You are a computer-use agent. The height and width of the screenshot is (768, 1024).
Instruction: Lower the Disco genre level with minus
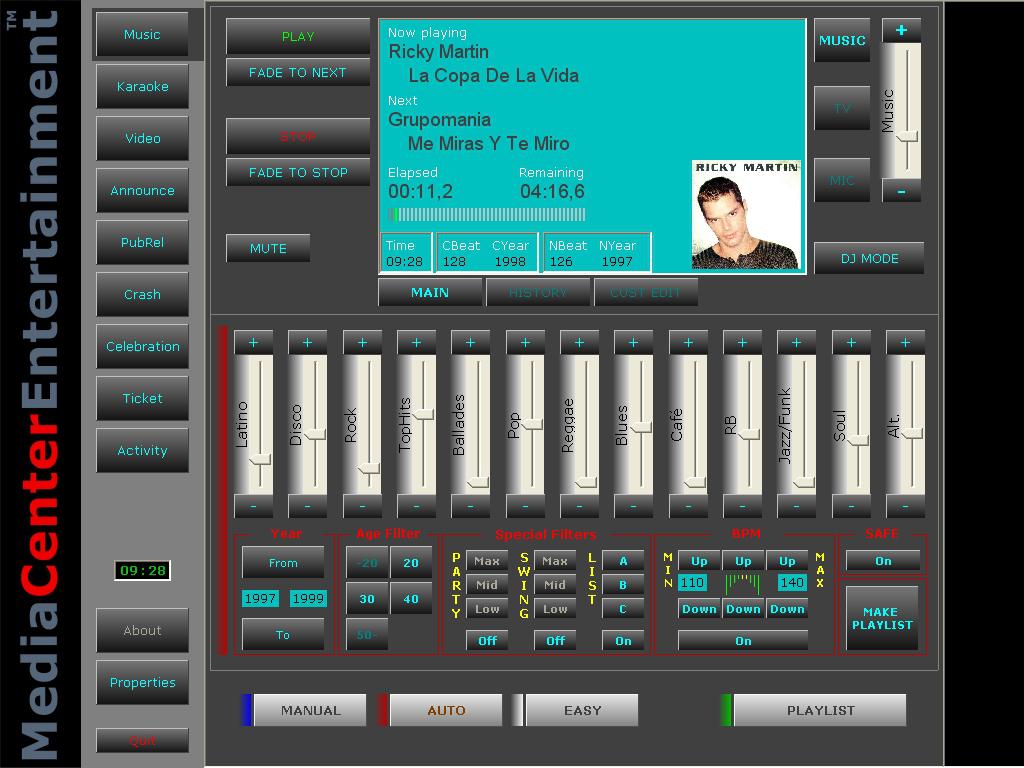click(307, 507)
